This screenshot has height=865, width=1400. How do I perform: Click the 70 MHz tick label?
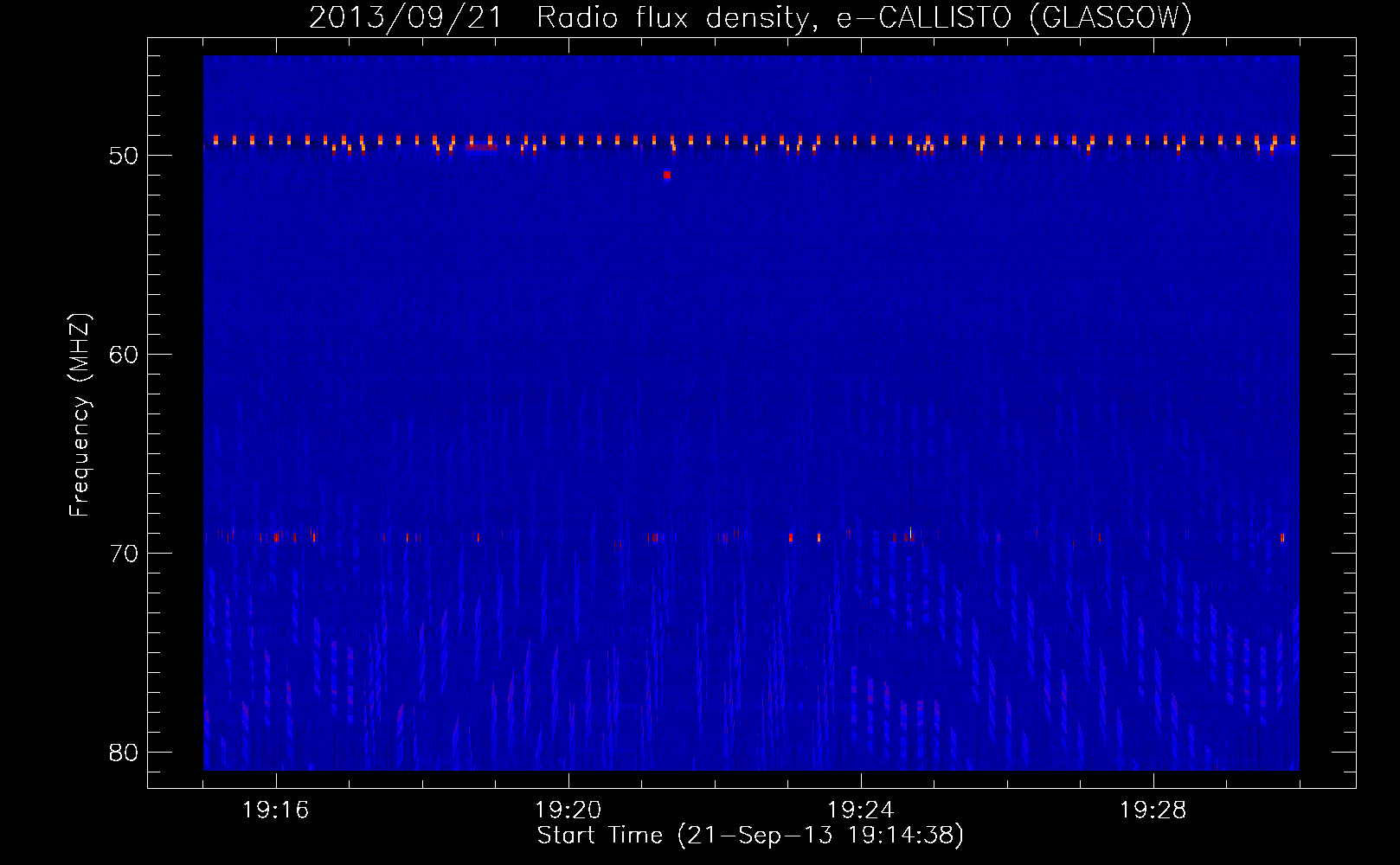124,554
